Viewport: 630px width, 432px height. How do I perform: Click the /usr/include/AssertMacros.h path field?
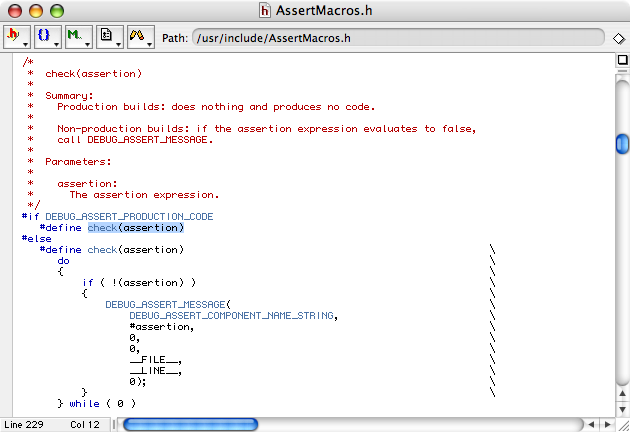[x=398, y=38]
